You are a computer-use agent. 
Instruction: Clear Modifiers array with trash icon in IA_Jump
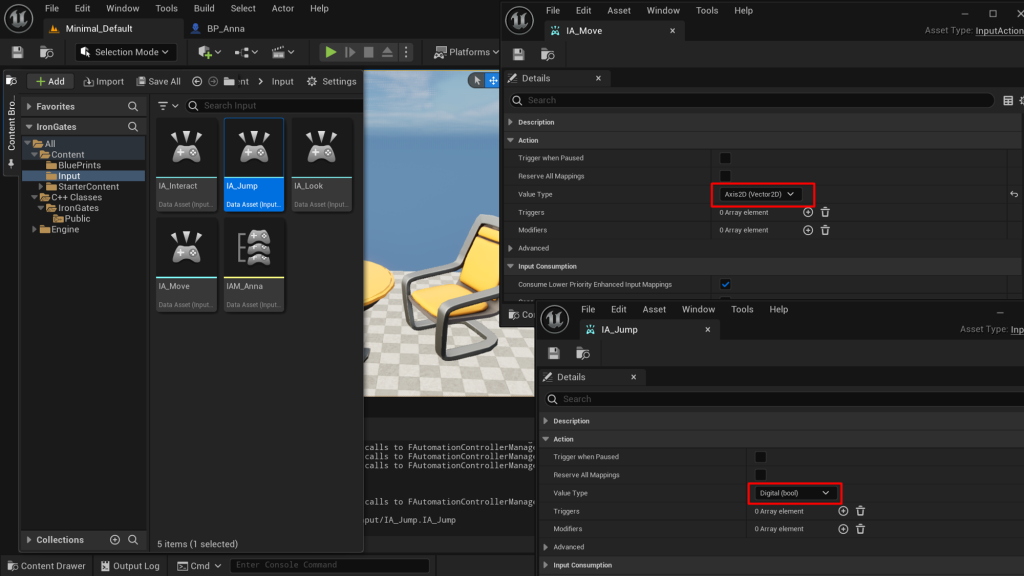tap(861, 529)
